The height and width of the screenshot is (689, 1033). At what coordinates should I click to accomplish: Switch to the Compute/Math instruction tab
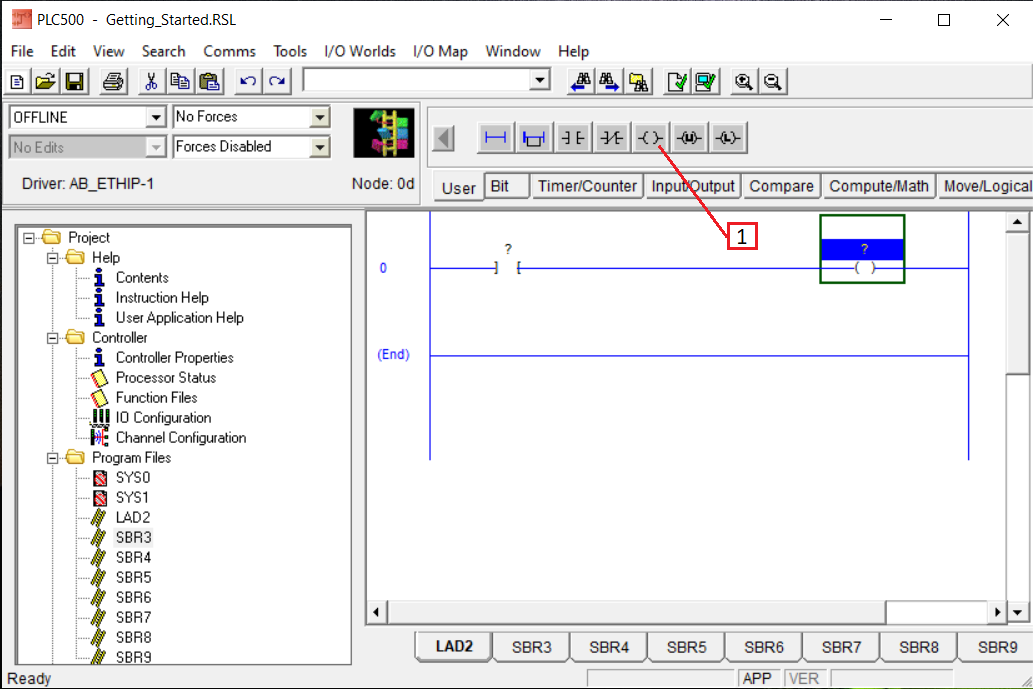[x=879, y=186]
